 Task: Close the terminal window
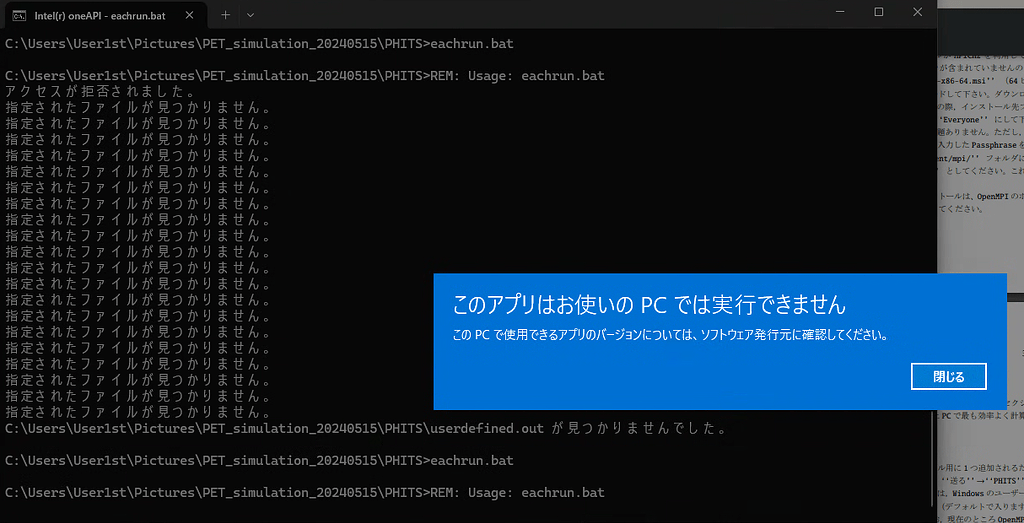[x=918, y=12]
